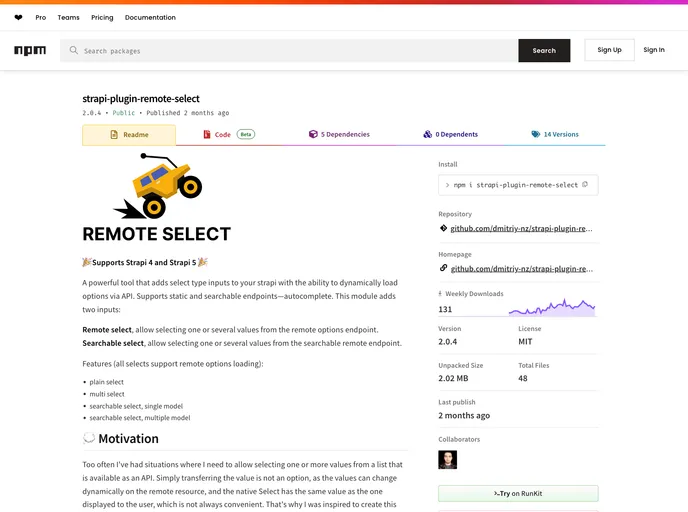This screenshot has width=688, height=512.
Task: Click the Versions tags icon
Action: tap(535, 134)
